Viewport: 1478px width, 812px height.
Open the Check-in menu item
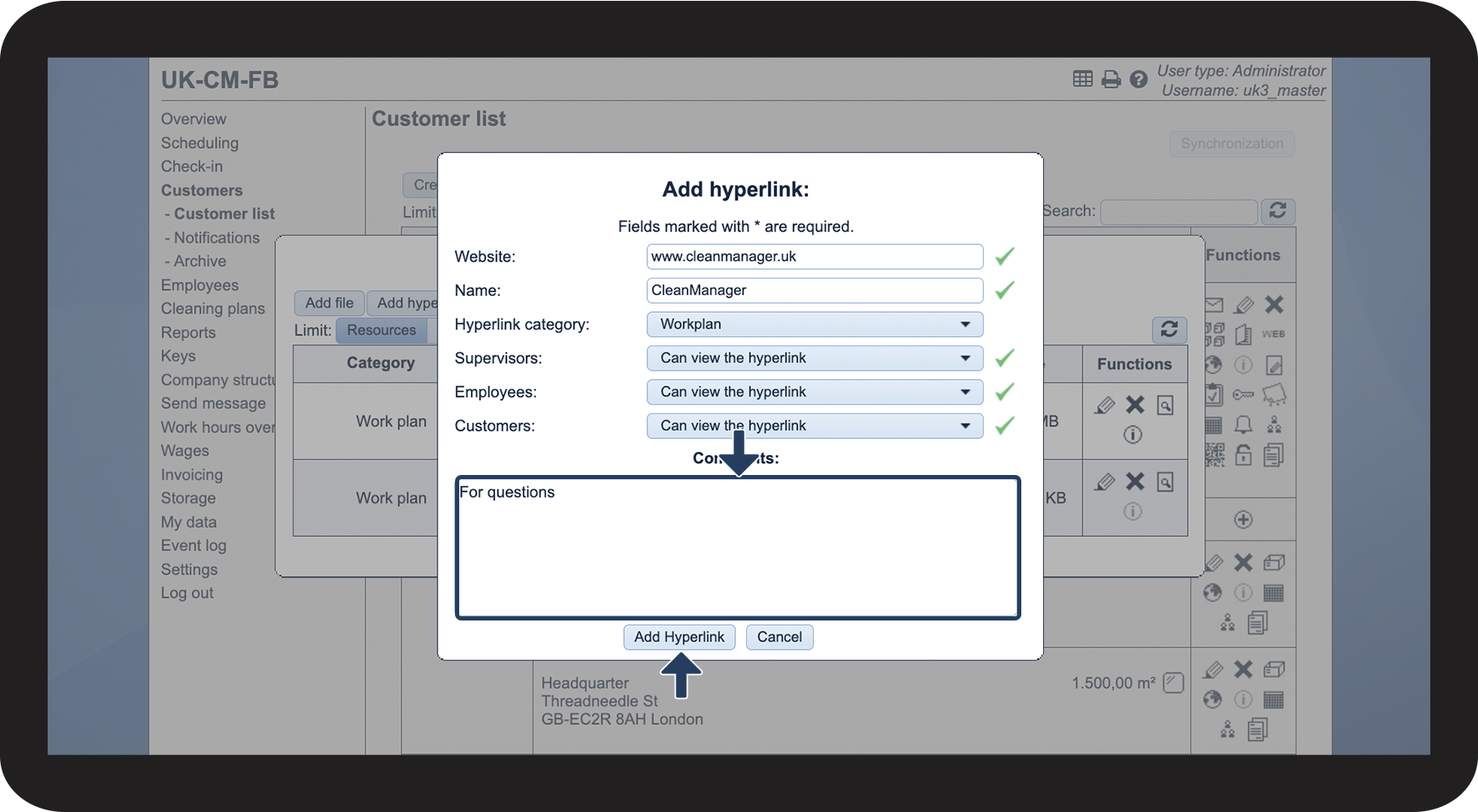click(192, 166)
